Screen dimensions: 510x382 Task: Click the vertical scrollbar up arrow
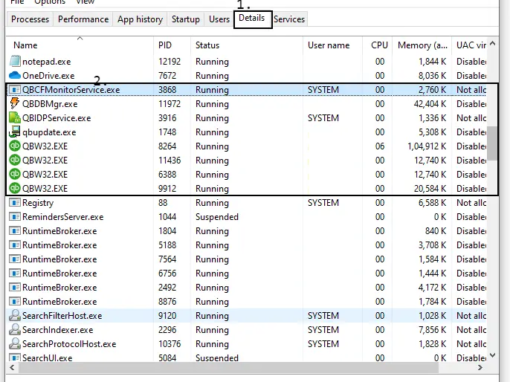(492, 43)
